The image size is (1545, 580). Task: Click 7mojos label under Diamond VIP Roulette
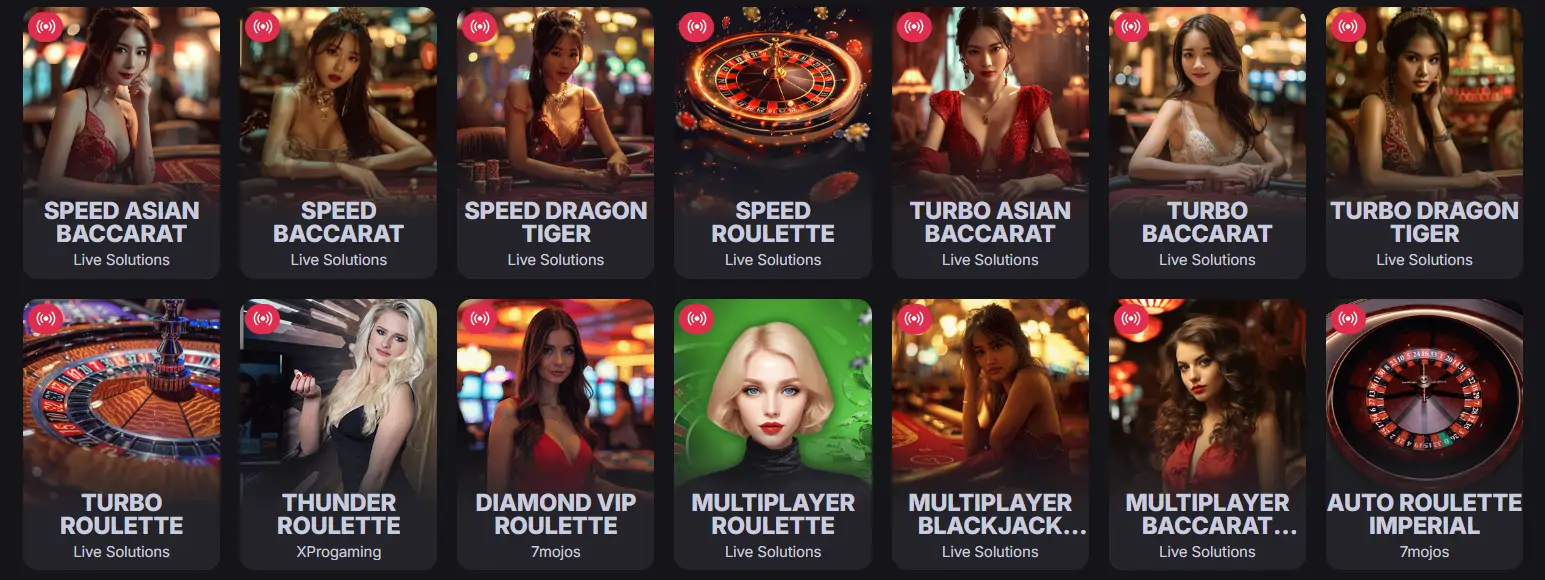(x=555, y=552)
